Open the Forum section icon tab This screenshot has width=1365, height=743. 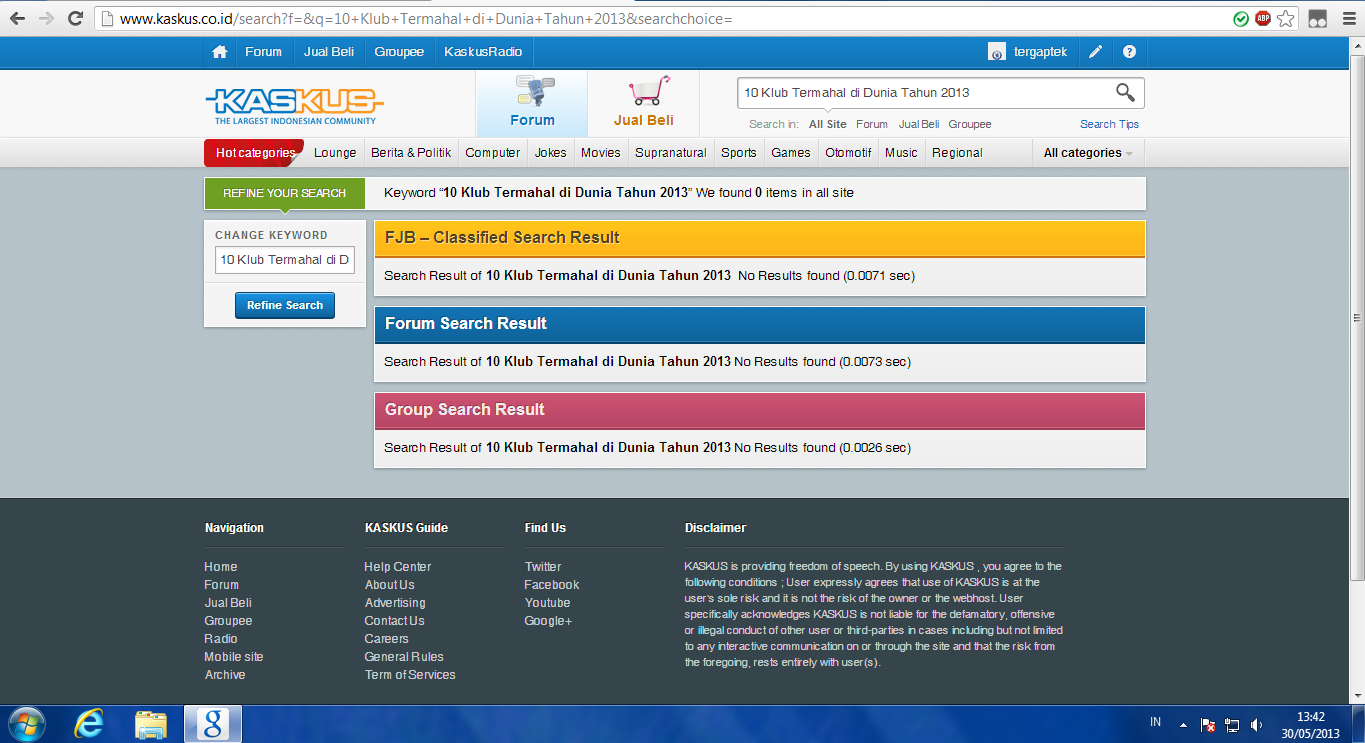(x=532, y=103)
